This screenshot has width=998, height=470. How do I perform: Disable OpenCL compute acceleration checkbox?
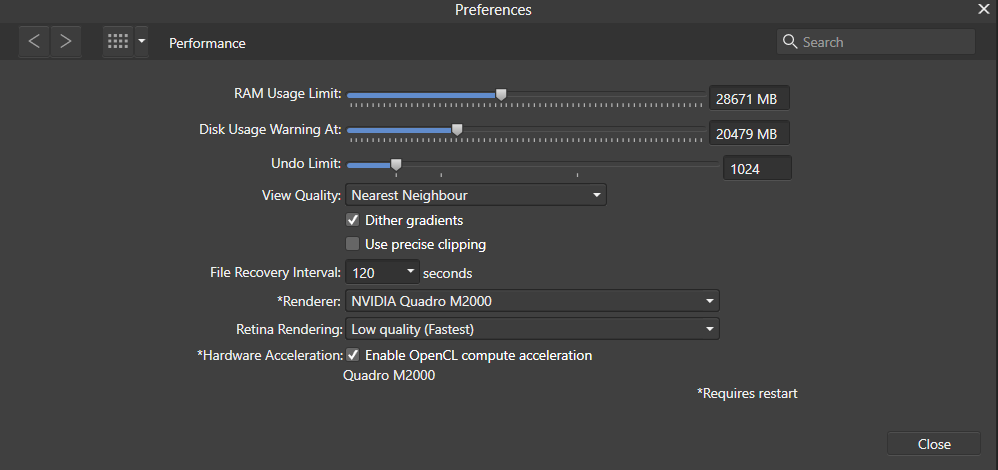click(x=352, y=355)
